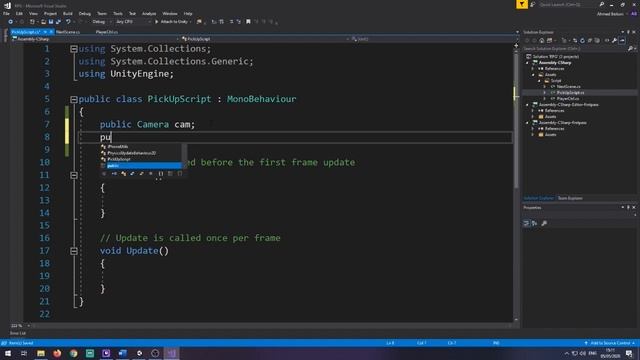The image size is (640, 360).
Task: Open the Error List panel tab
Action: [18, 333]
